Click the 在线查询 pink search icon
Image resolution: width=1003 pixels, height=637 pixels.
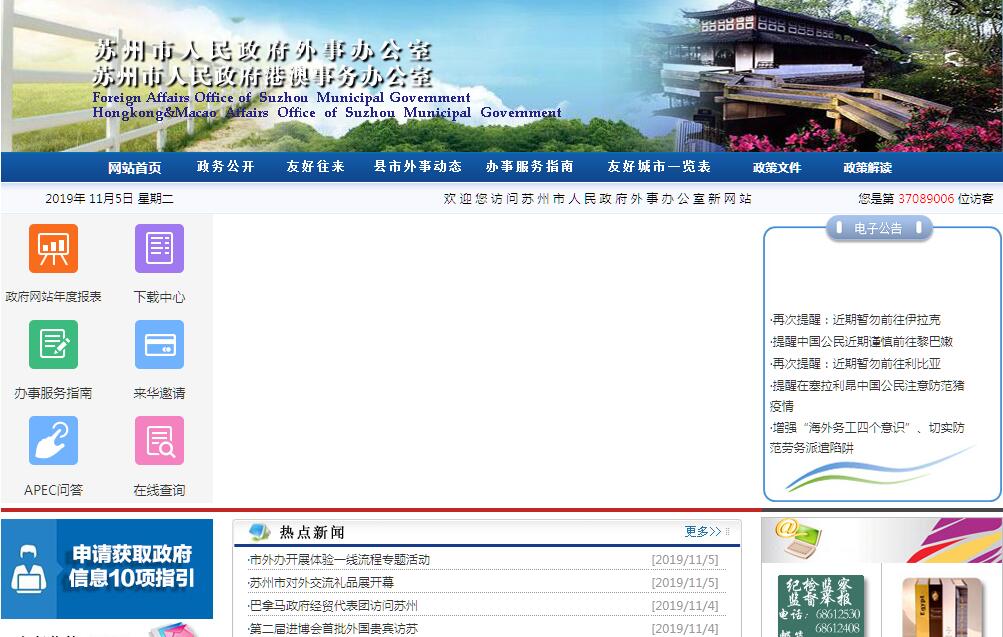tap(159, 441)
